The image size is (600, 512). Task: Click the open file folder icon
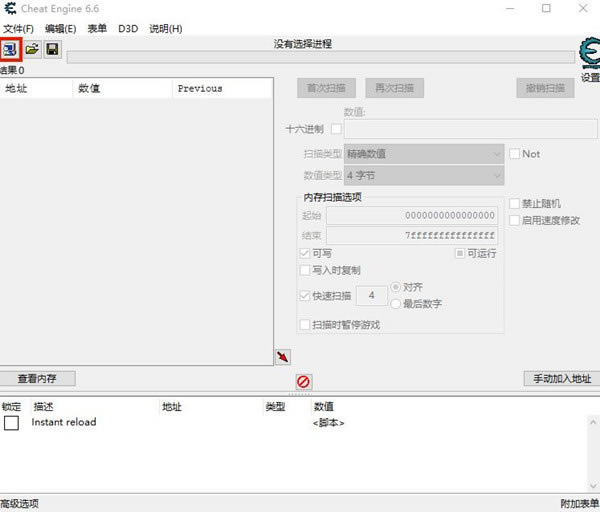[32, 48]
